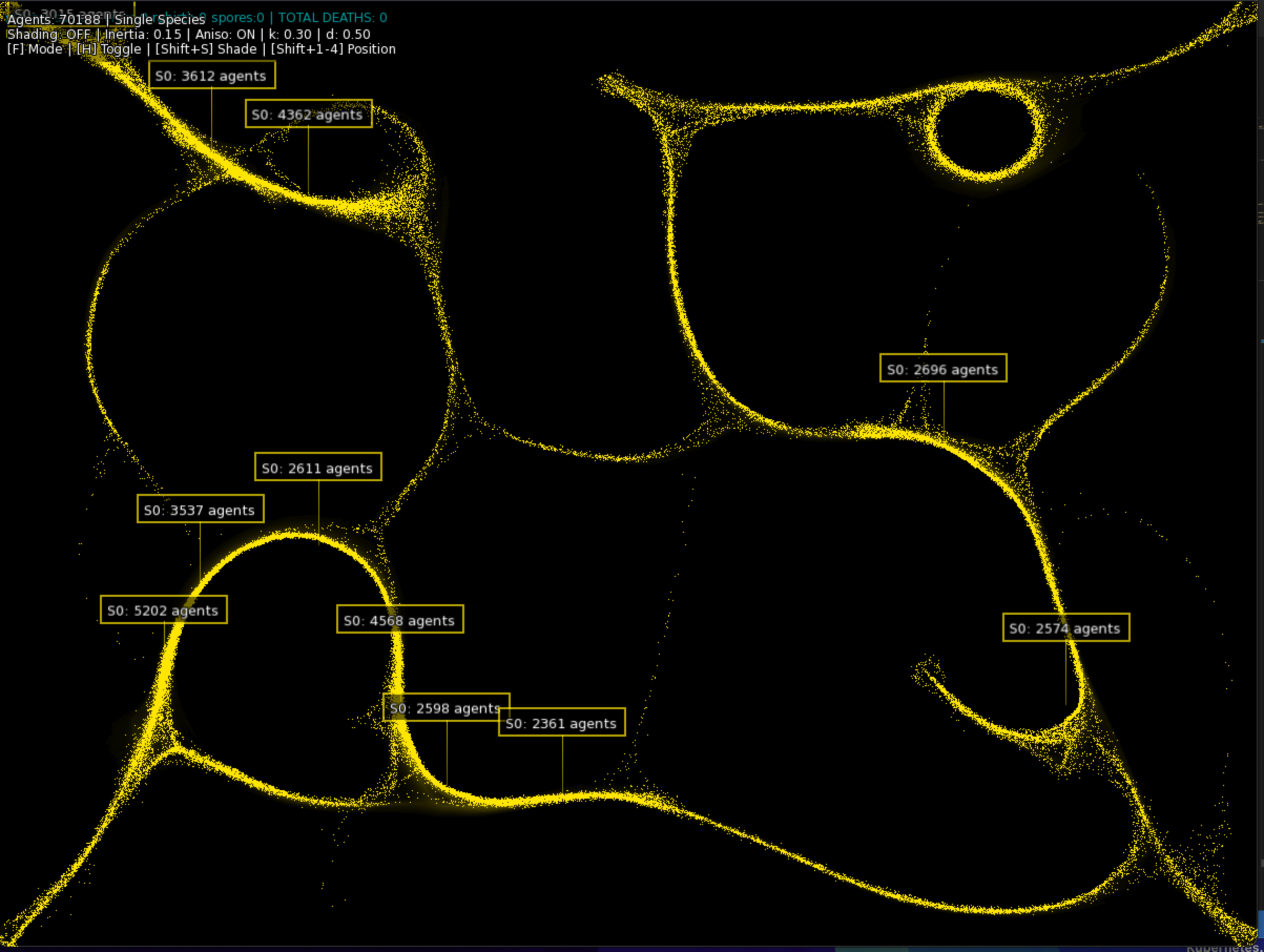Image resolution: width=1264 pixels, height=952 pixels.
Task: Toggle the Shading: OFF indicator
Action: [48, 34]
